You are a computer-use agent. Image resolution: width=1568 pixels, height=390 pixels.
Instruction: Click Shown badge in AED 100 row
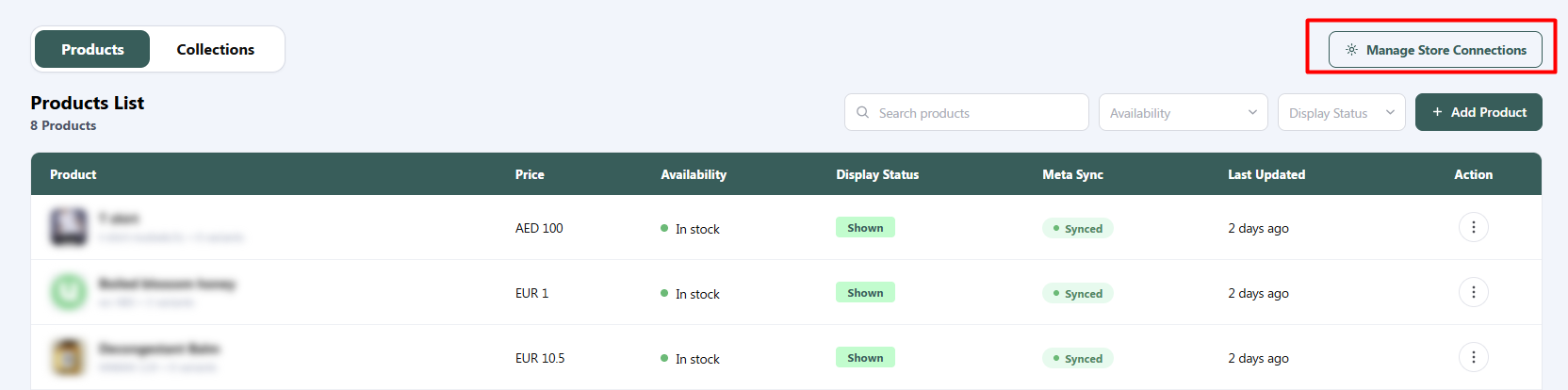tap(865, 227)
